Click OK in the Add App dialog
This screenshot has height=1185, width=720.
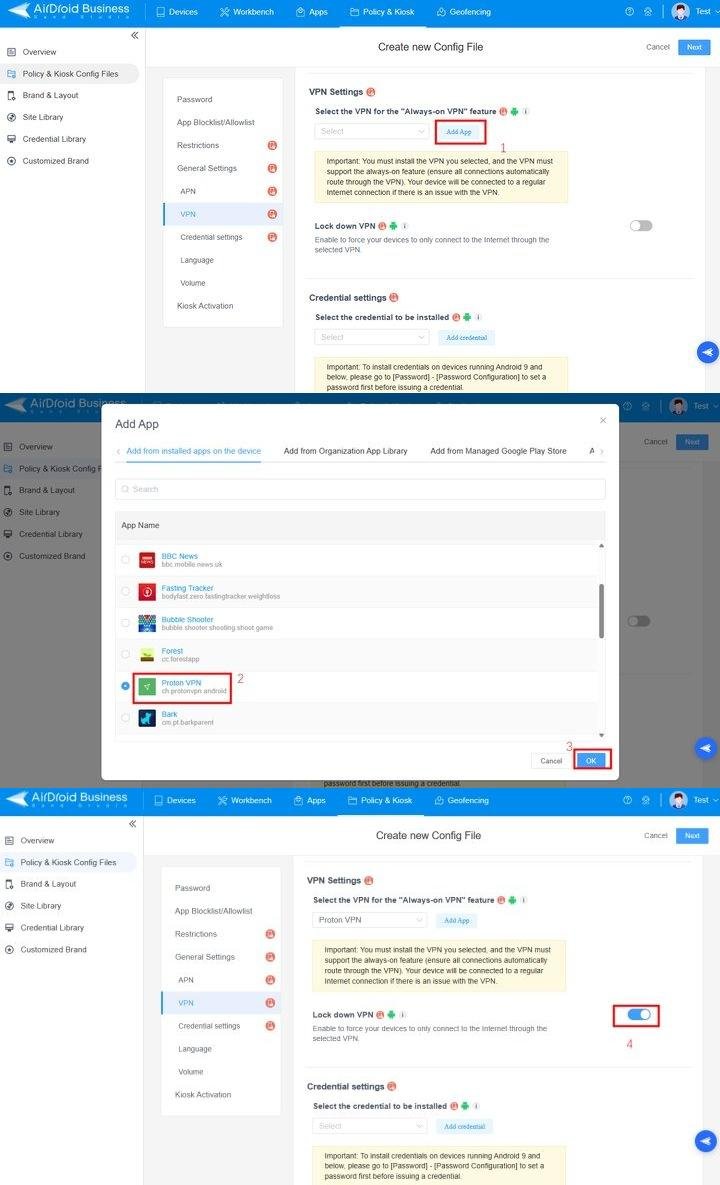[x=591, y=760]
